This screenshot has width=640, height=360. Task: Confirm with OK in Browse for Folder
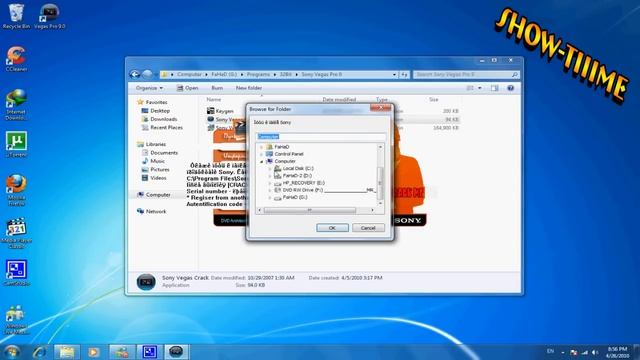pos(332,228)
